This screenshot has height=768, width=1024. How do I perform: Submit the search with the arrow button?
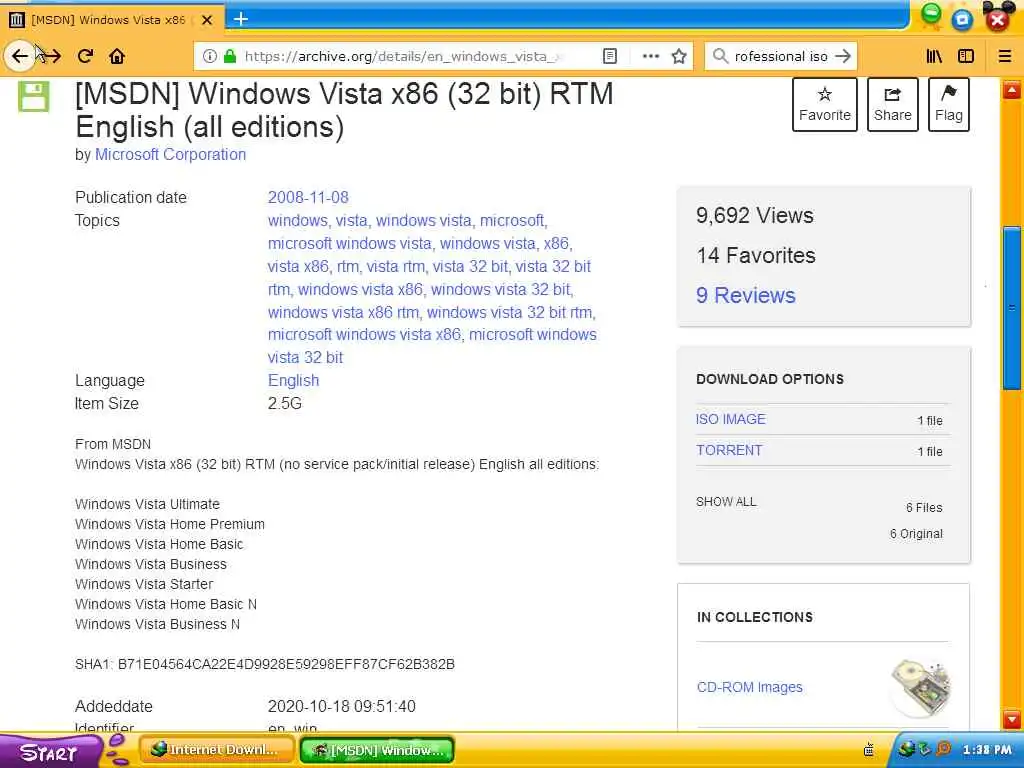click(x=843, y=56)
